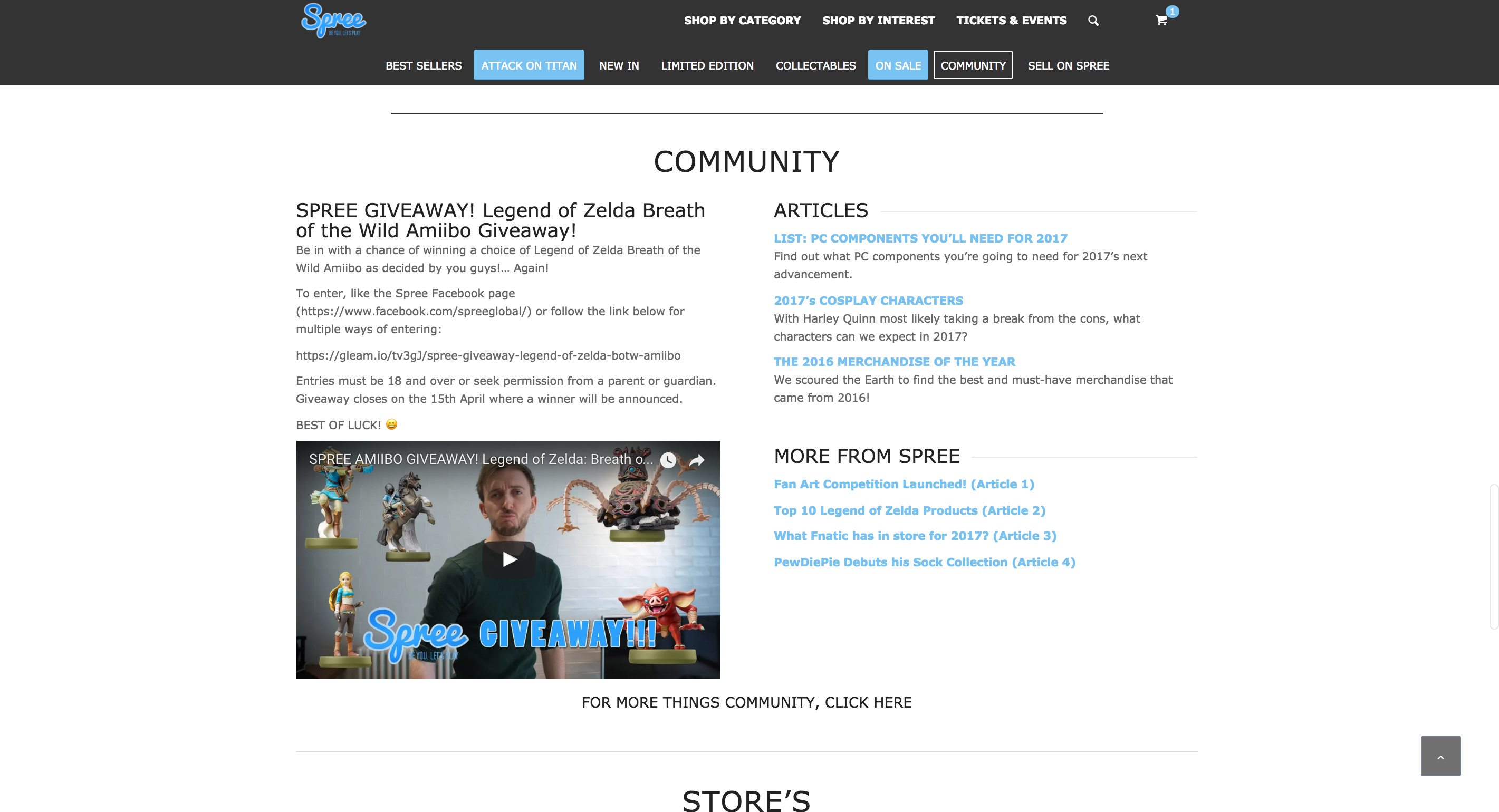The height and width of the screenshot is (812, 1499).
Task: Select the Attack on Titan tab
Action: (529, 65)
